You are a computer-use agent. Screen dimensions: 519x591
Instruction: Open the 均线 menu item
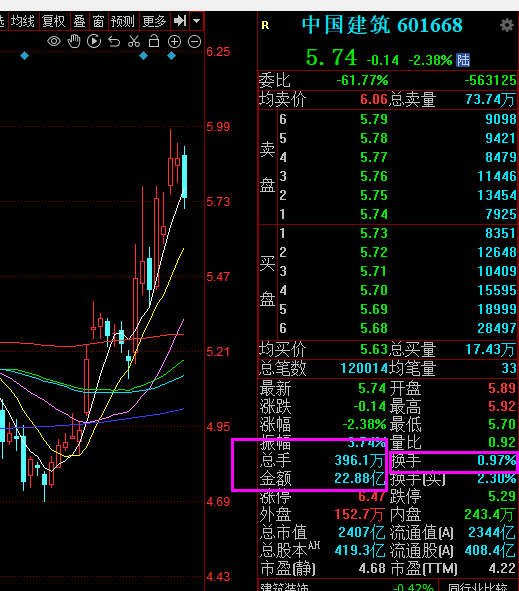click(23, 21)
